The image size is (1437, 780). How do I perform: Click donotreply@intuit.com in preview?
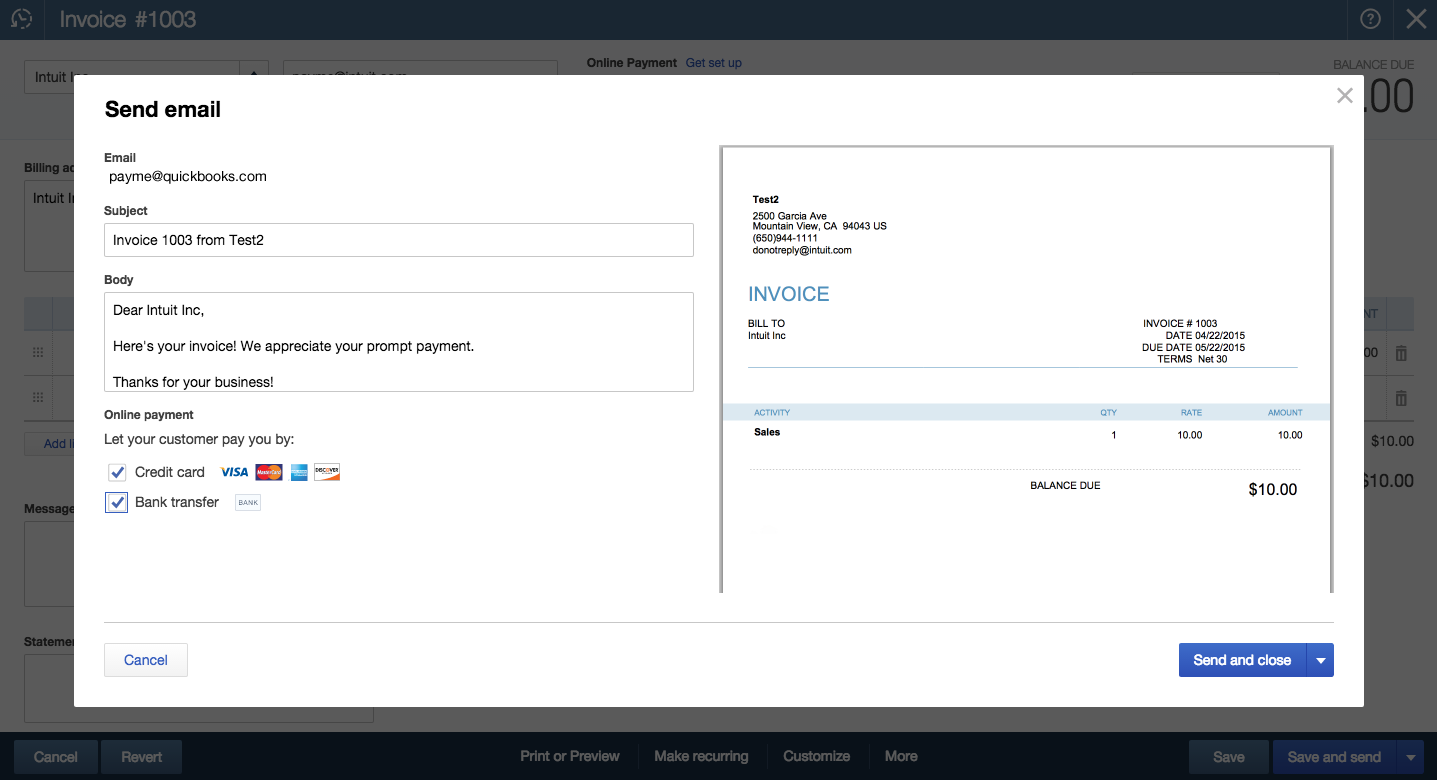click(802, 250)
